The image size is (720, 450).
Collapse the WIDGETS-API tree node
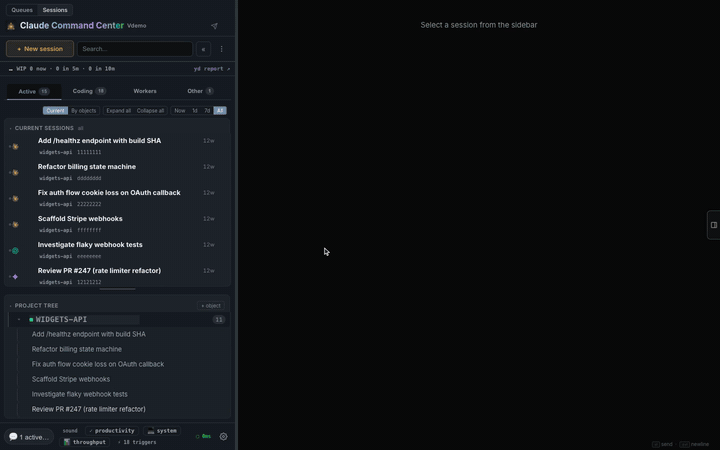pyautogui.click(x=19, y=320)
